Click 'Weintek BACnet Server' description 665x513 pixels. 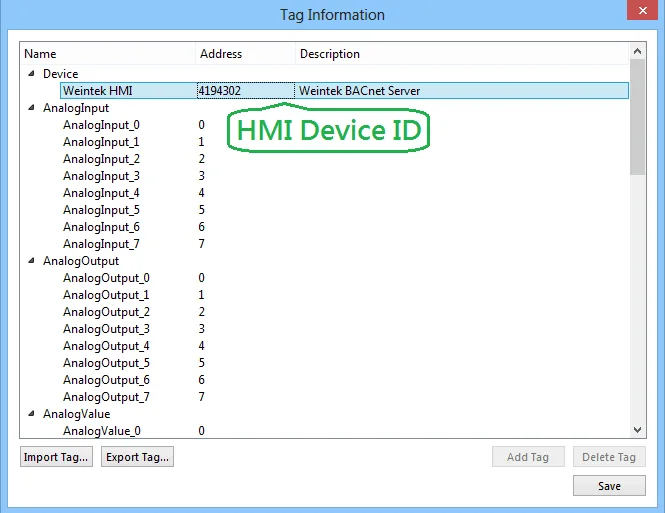coord(359,91)
